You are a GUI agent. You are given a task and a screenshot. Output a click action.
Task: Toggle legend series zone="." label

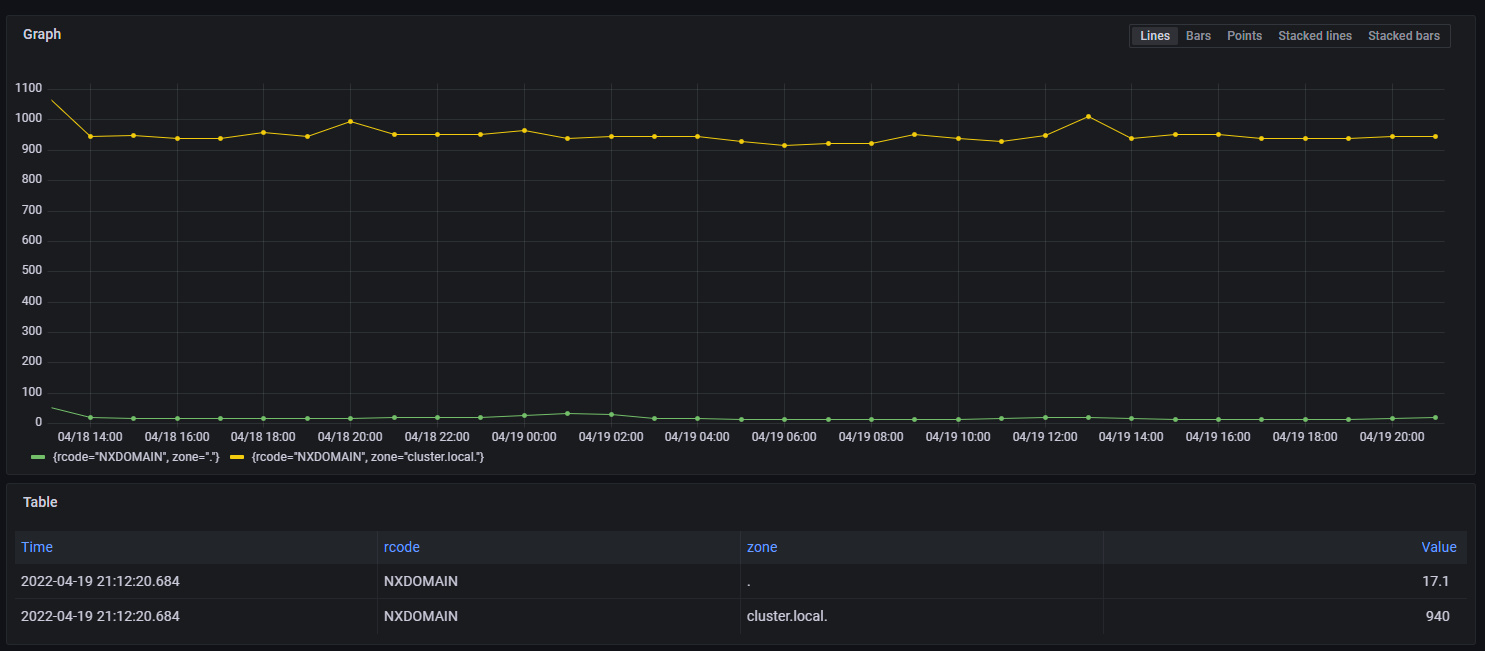(x=135, y=457)
